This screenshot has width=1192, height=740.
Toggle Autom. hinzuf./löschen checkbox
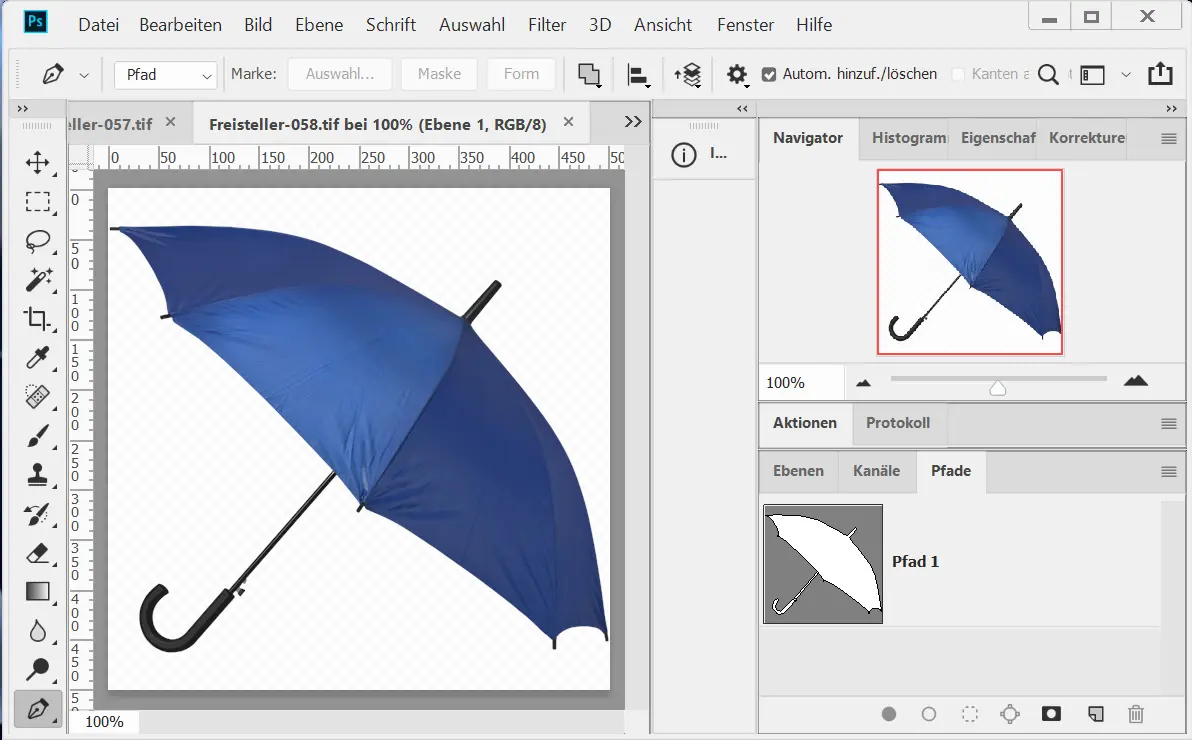(x=768, y=74)
